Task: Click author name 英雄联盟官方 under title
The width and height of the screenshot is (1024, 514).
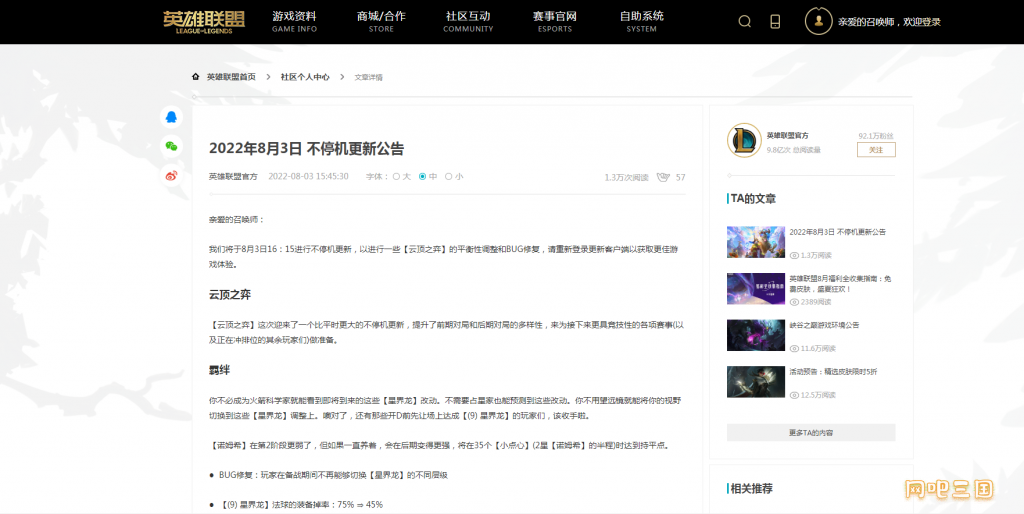Action: tap(233, 176)
